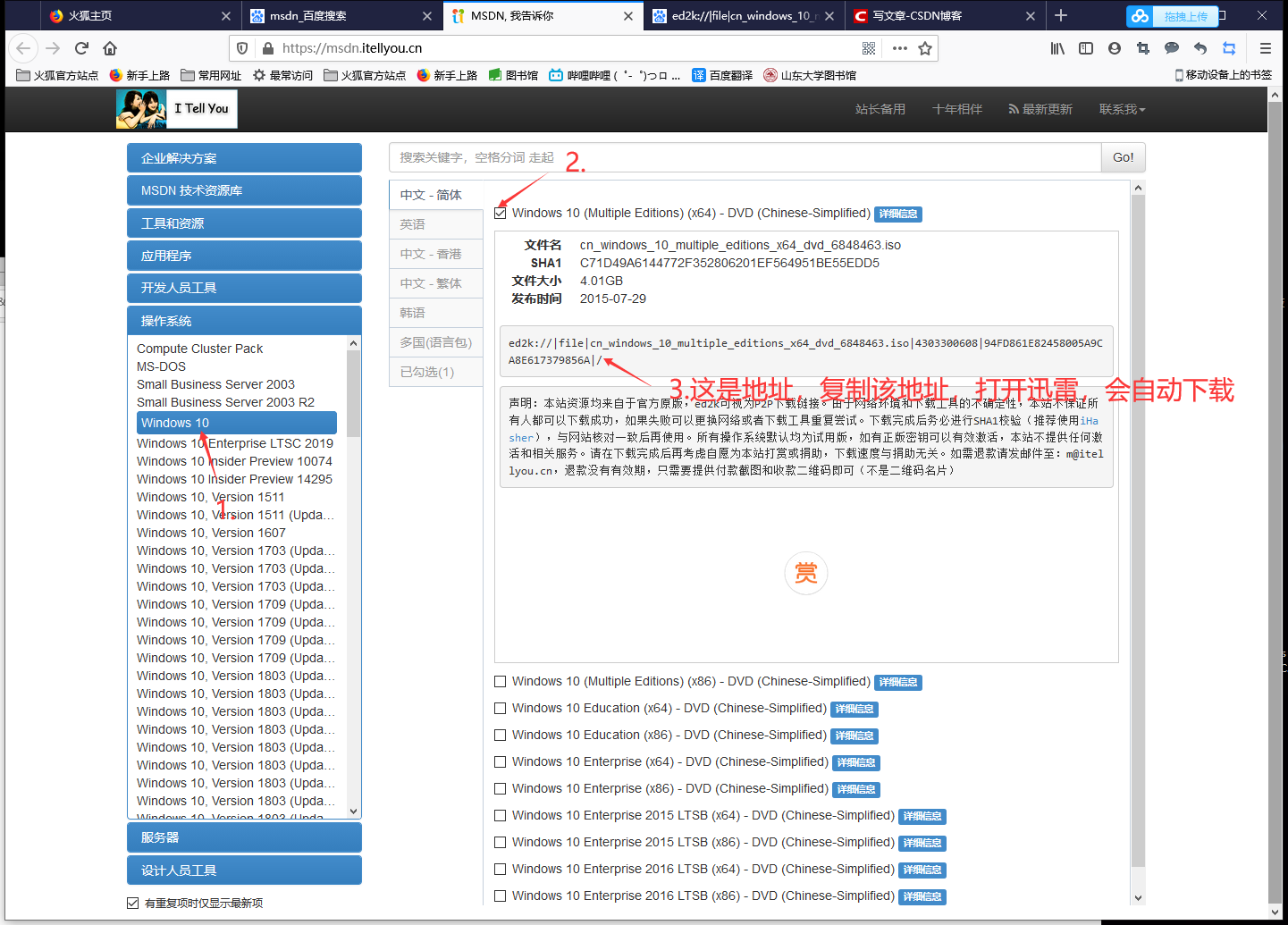
Task: Expand the 设计人员工具 category panel
Action: pyautogui.click(x=244, y=870)
